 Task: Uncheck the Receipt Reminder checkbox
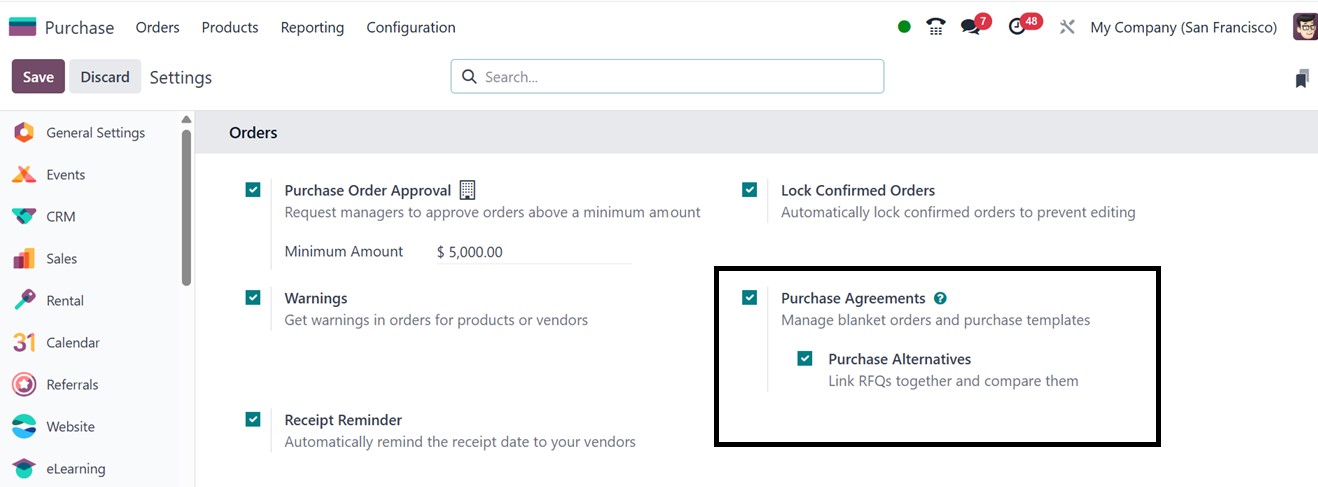(253, 419)
